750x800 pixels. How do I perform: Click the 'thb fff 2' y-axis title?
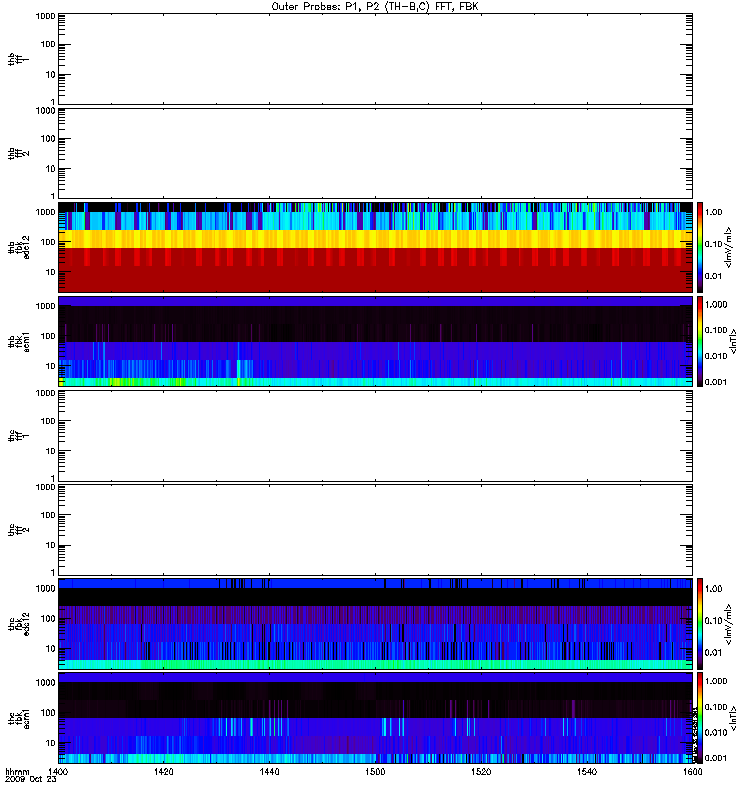point(18,153)
